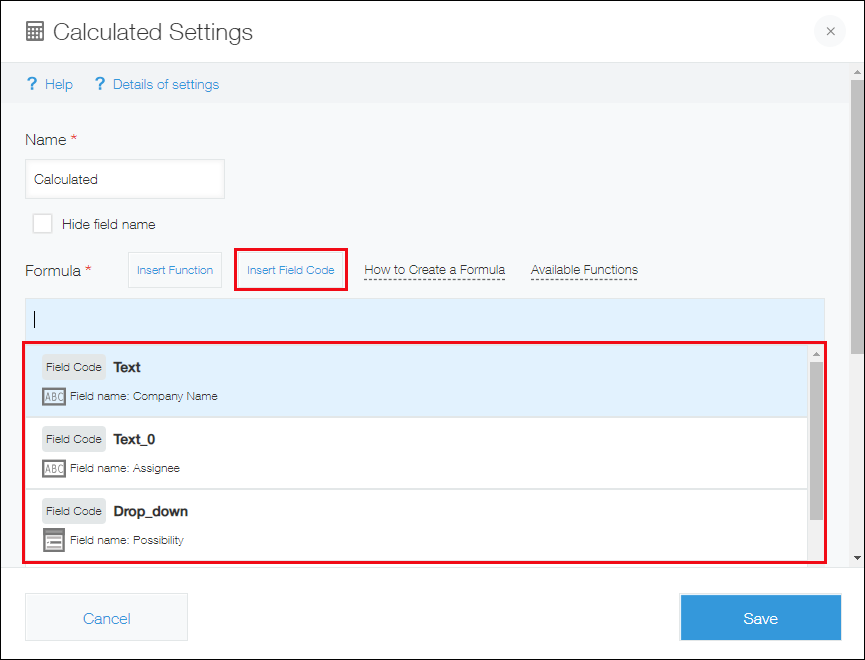Open the Help link
This screenshot has width=865, height=660.
tap(57, 84)
